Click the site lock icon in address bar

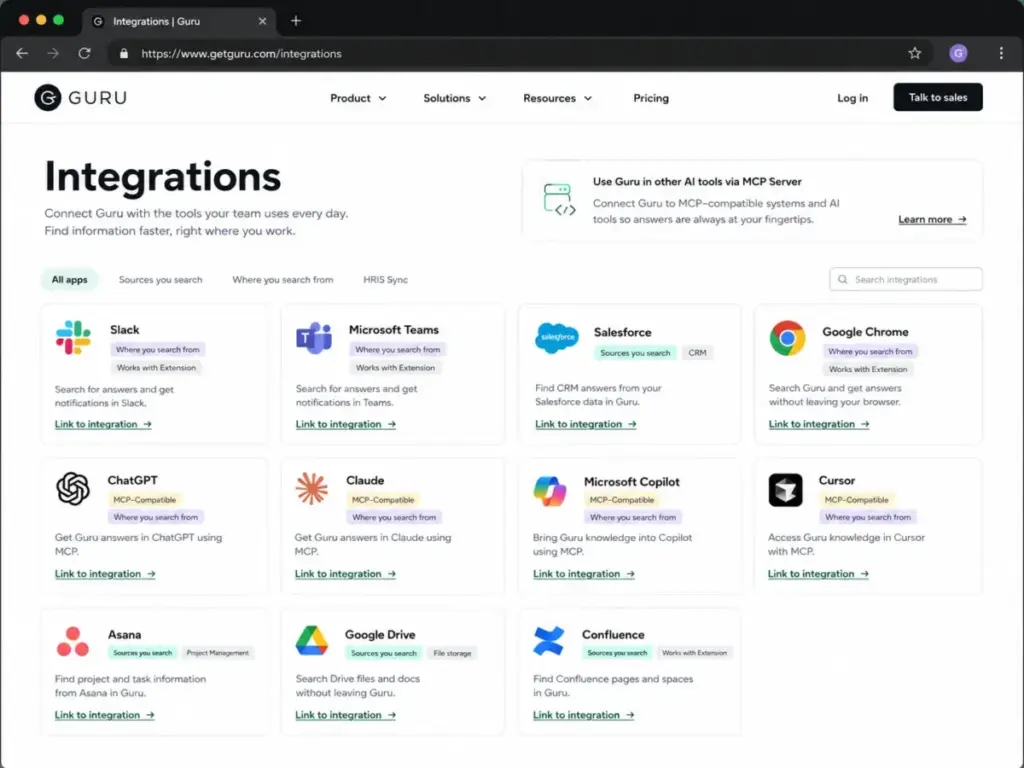pyautogui.click(x=124, y=54)
